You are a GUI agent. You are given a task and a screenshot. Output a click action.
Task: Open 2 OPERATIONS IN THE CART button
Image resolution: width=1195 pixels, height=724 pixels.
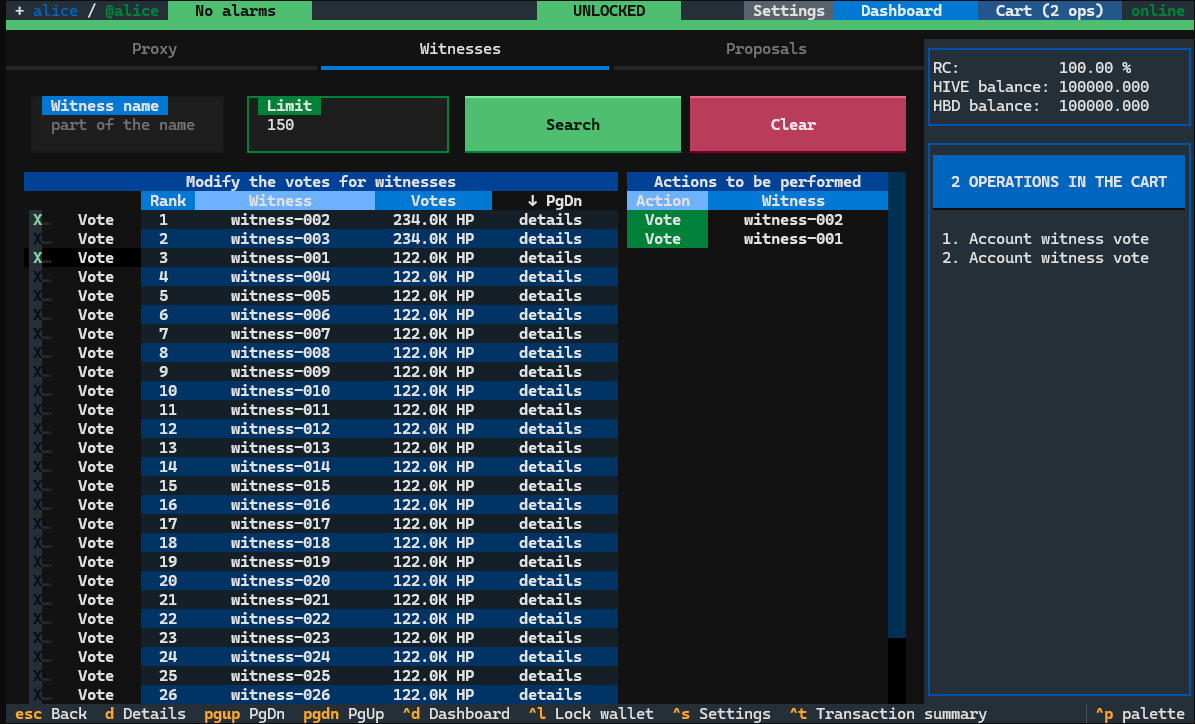pyautogui.click(x=1059, y=182)
